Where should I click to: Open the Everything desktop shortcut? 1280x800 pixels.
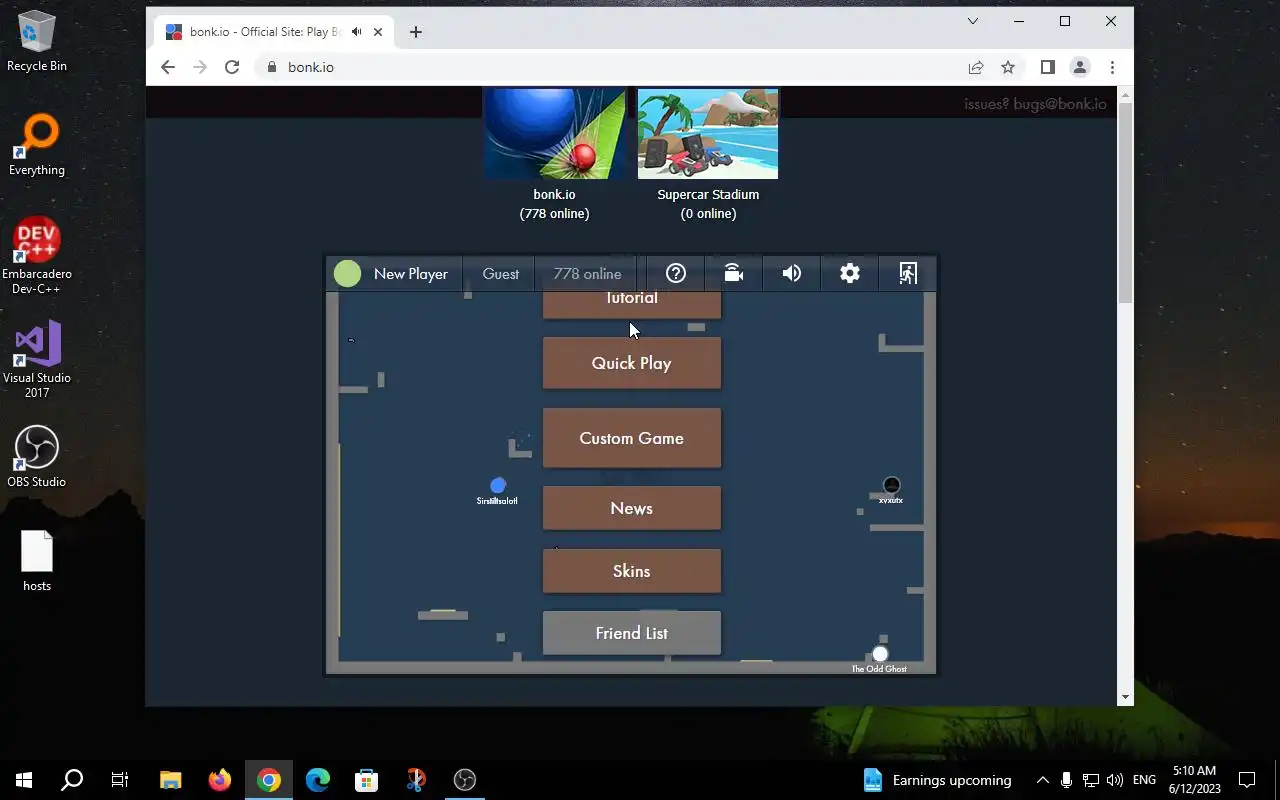pyautogui.click(x=37, y=146)
